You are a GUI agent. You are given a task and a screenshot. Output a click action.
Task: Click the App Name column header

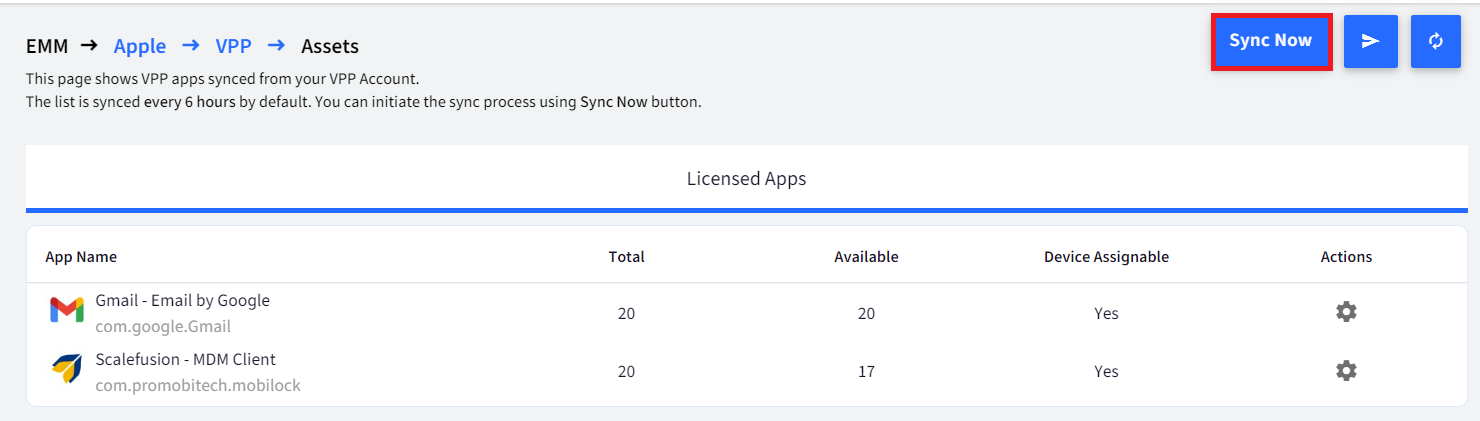pyautogui.click(x=81, y=257)
